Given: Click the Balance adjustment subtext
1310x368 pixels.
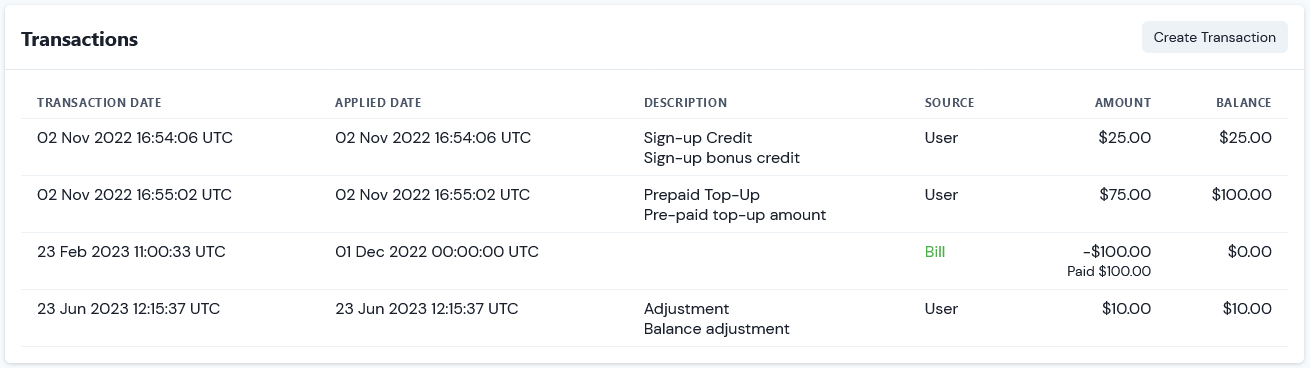Looking at the screenshot, I should pos(717,329).
